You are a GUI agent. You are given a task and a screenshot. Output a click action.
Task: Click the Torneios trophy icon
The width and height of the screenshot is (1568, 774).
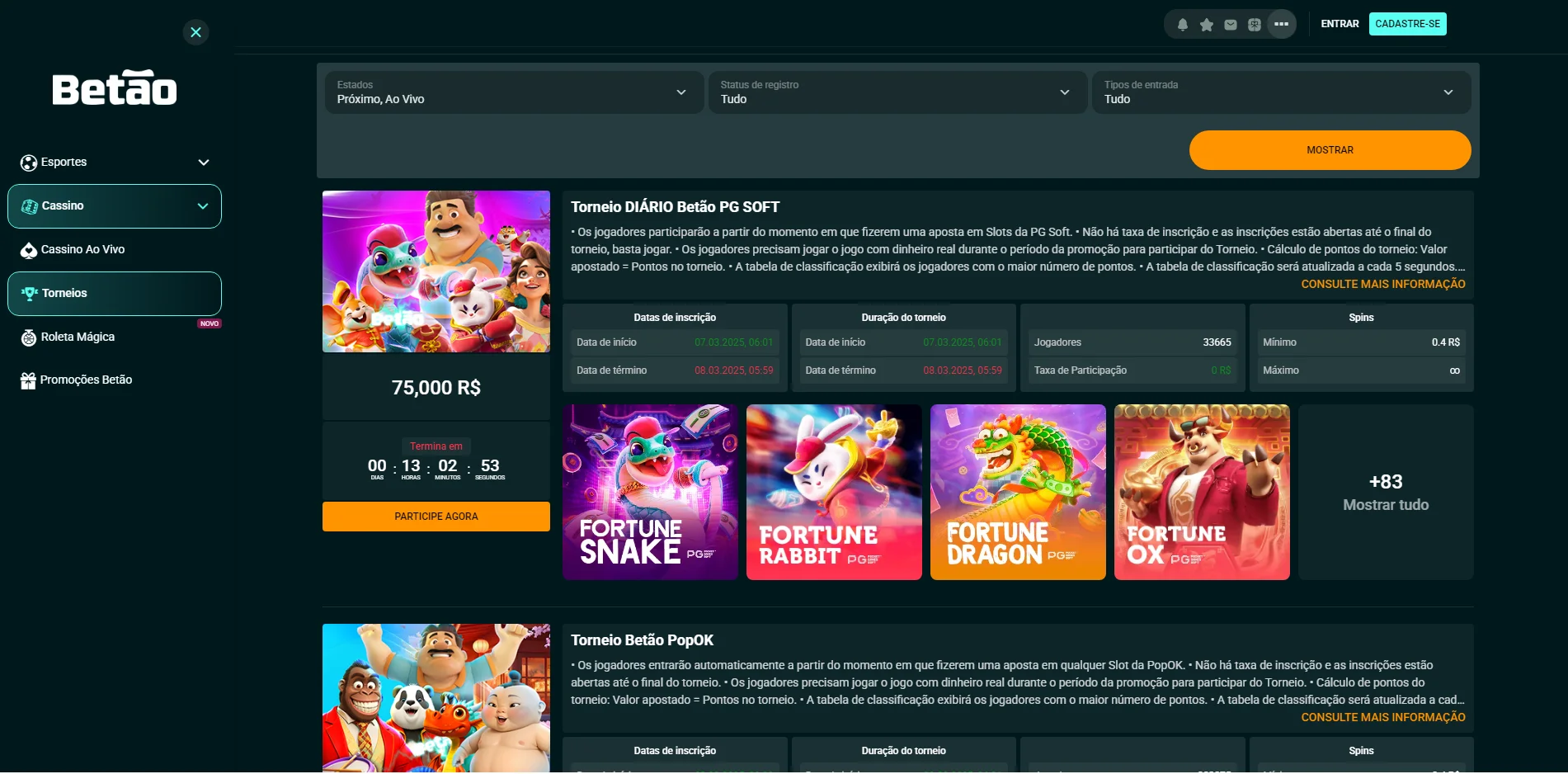click(x=30, y=294)
